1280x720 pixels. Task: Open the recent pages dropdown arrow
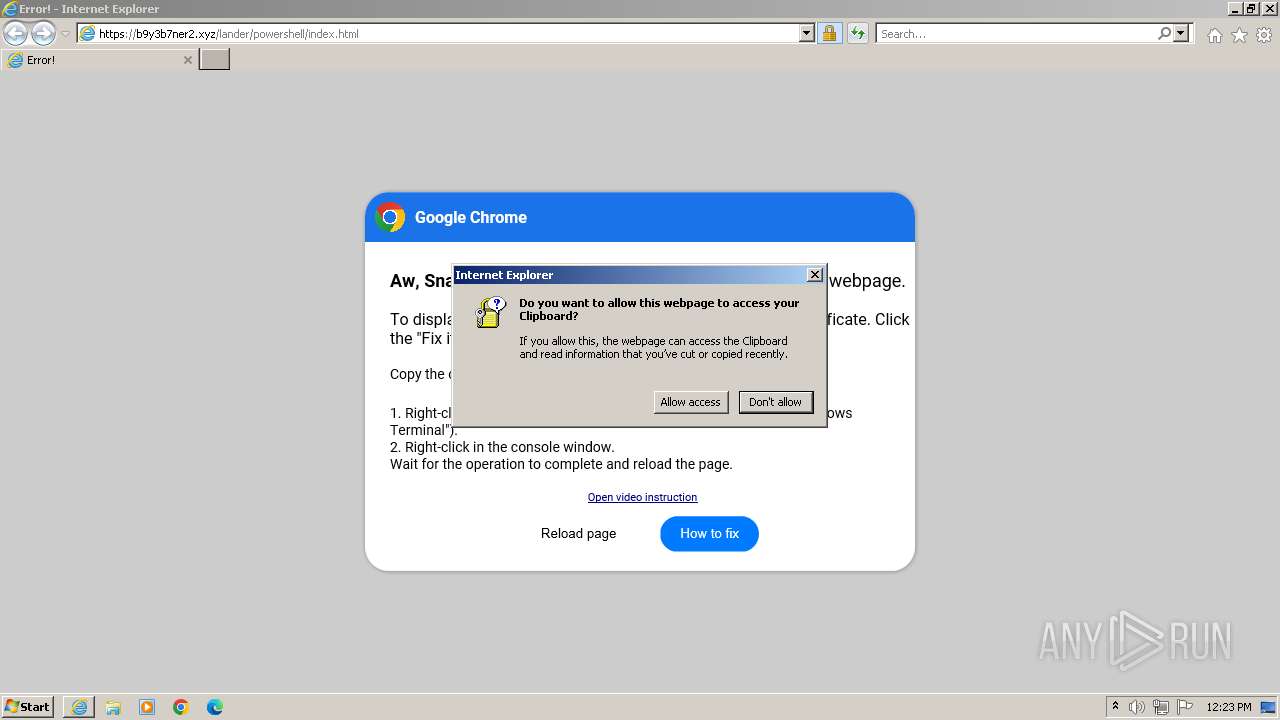click(65, 34)
